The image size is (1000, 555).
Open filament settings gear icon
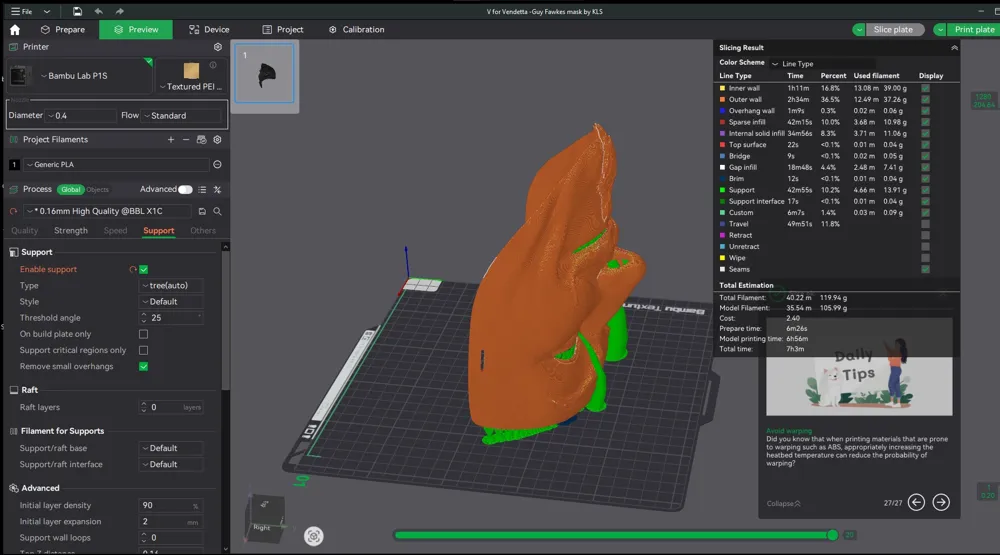tap(217, 140)
